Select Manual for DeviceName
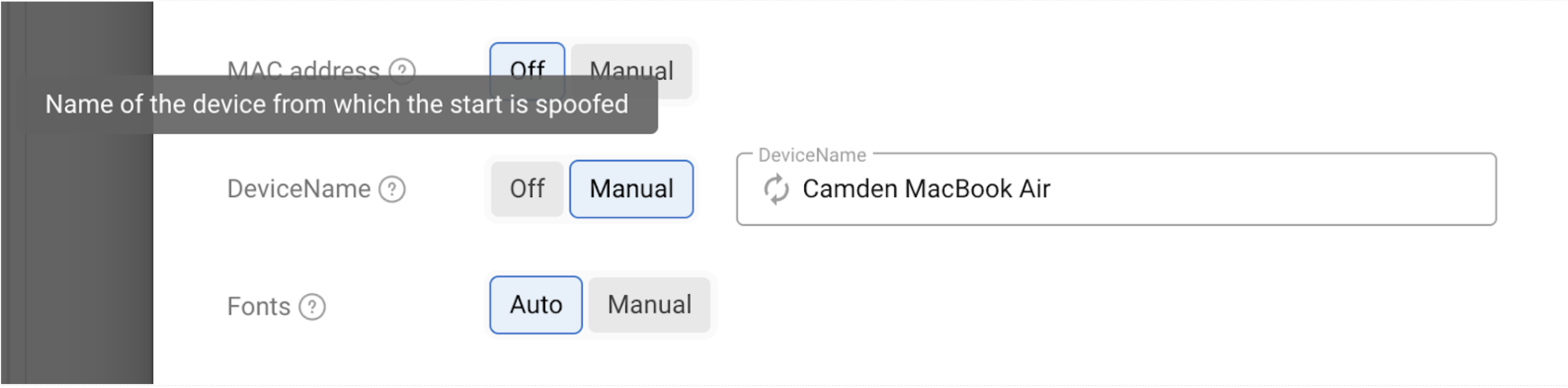 tap(631, 189)
